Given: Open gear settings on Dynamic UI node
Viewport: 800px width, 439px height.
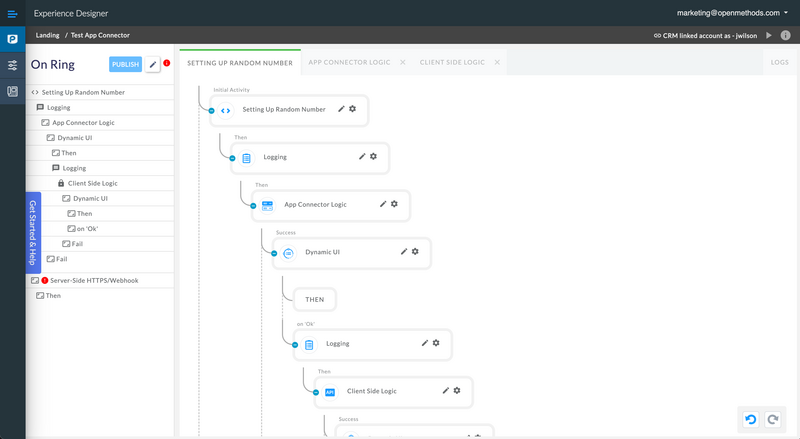Looking at the screenshot, I should [415, 251].
